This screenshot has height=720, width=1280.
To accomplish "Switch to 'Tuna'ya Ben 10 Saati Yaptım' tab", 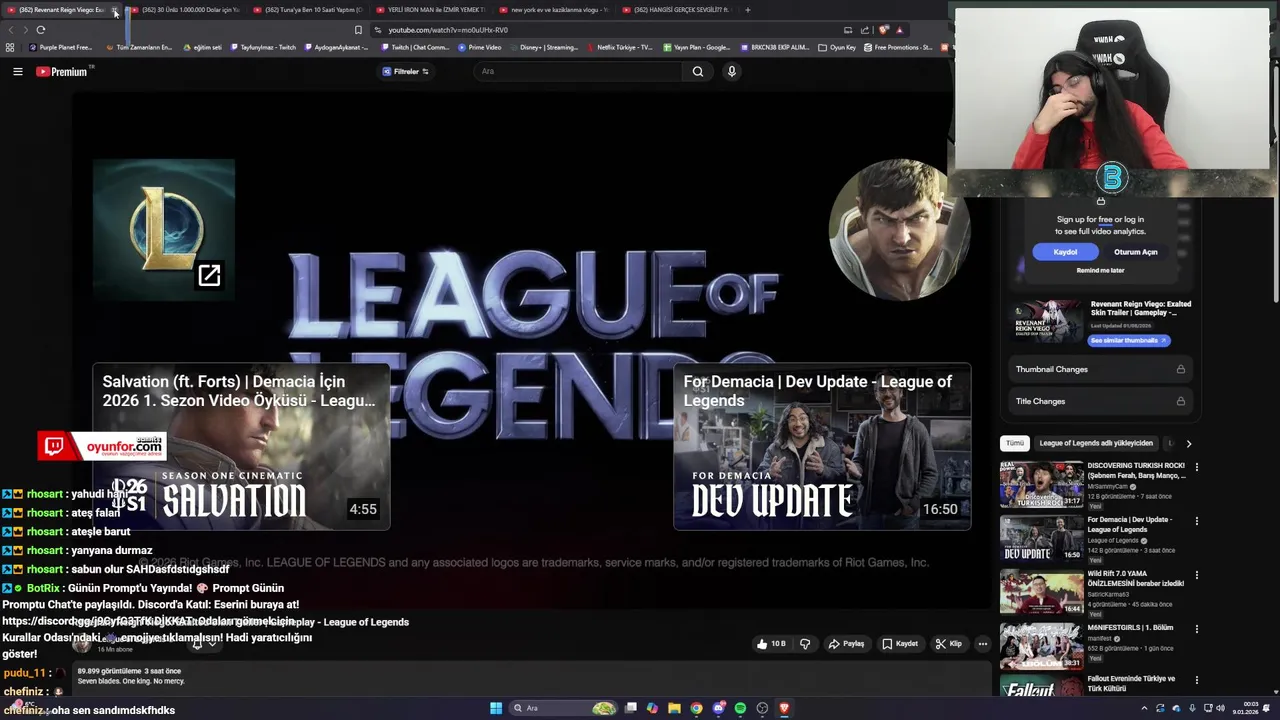I will coord(308,10).
